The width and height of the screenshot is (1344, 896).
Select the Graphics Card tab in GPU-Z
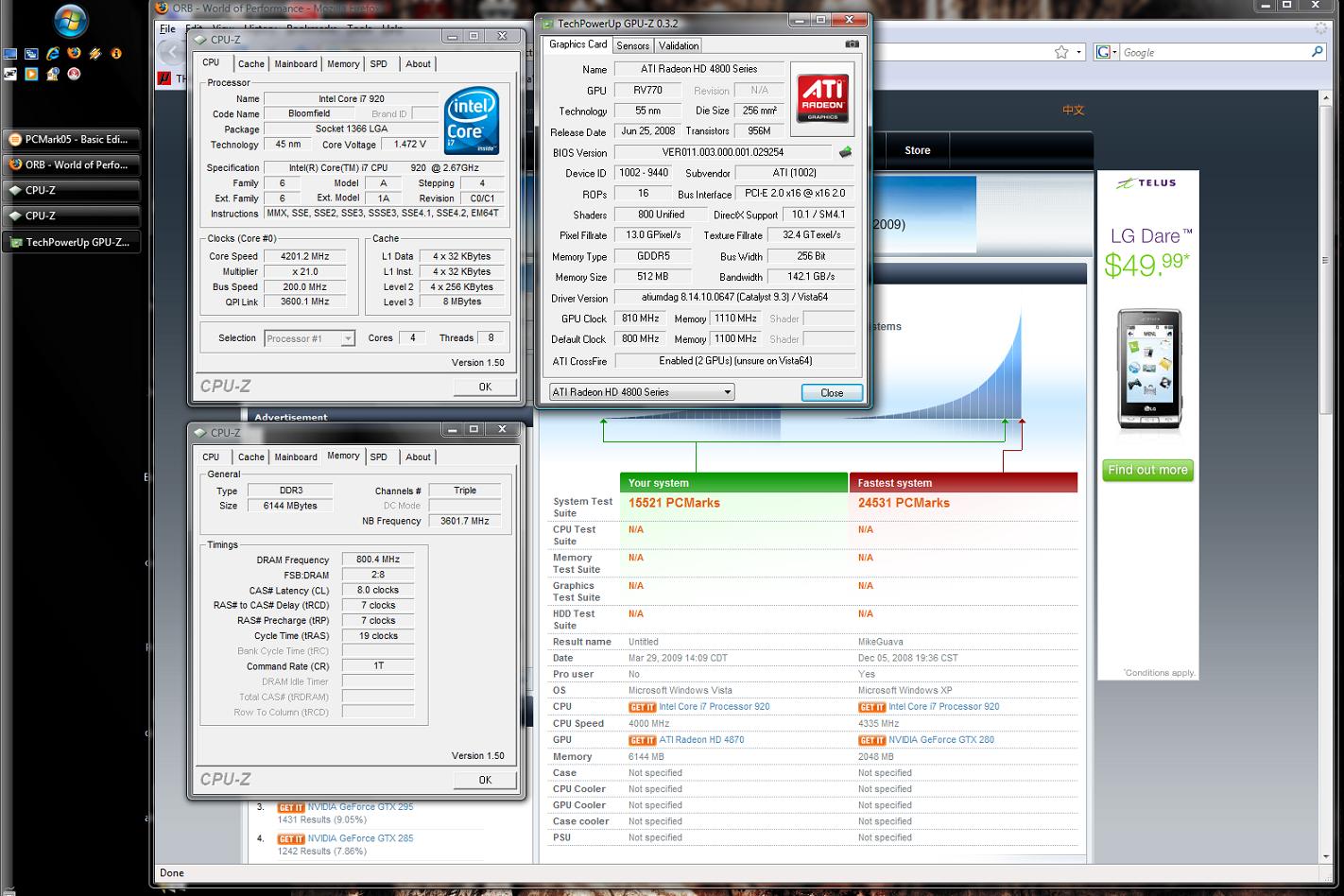point(577,44)
